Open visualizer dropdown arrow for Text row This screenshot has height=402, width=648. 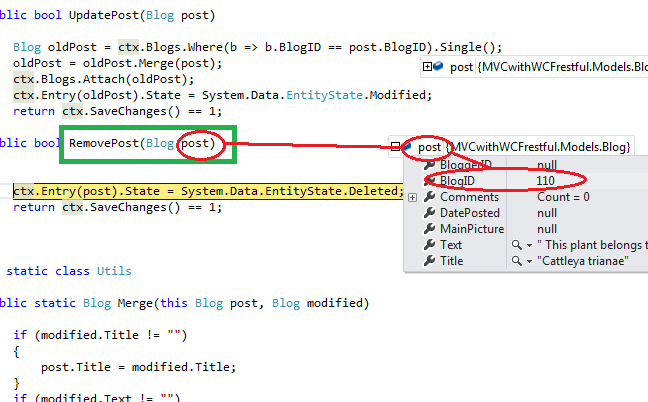click(529, 245)
